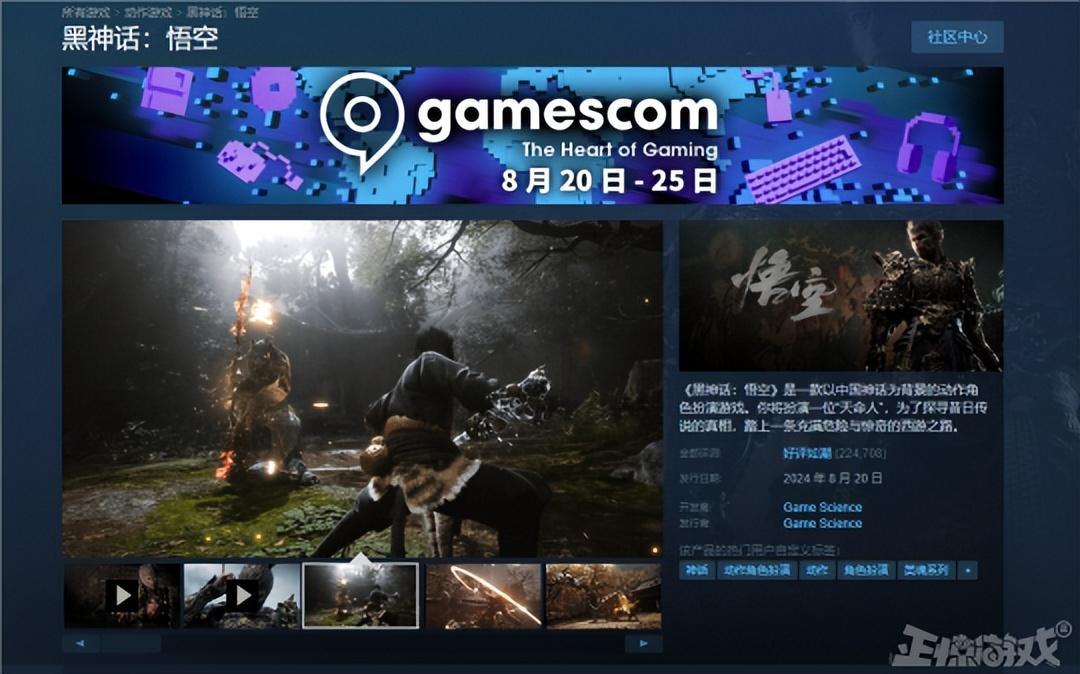Open the gamescom event banner
This screenshot has height=674, width=1080.
click(x=532, y=135)
